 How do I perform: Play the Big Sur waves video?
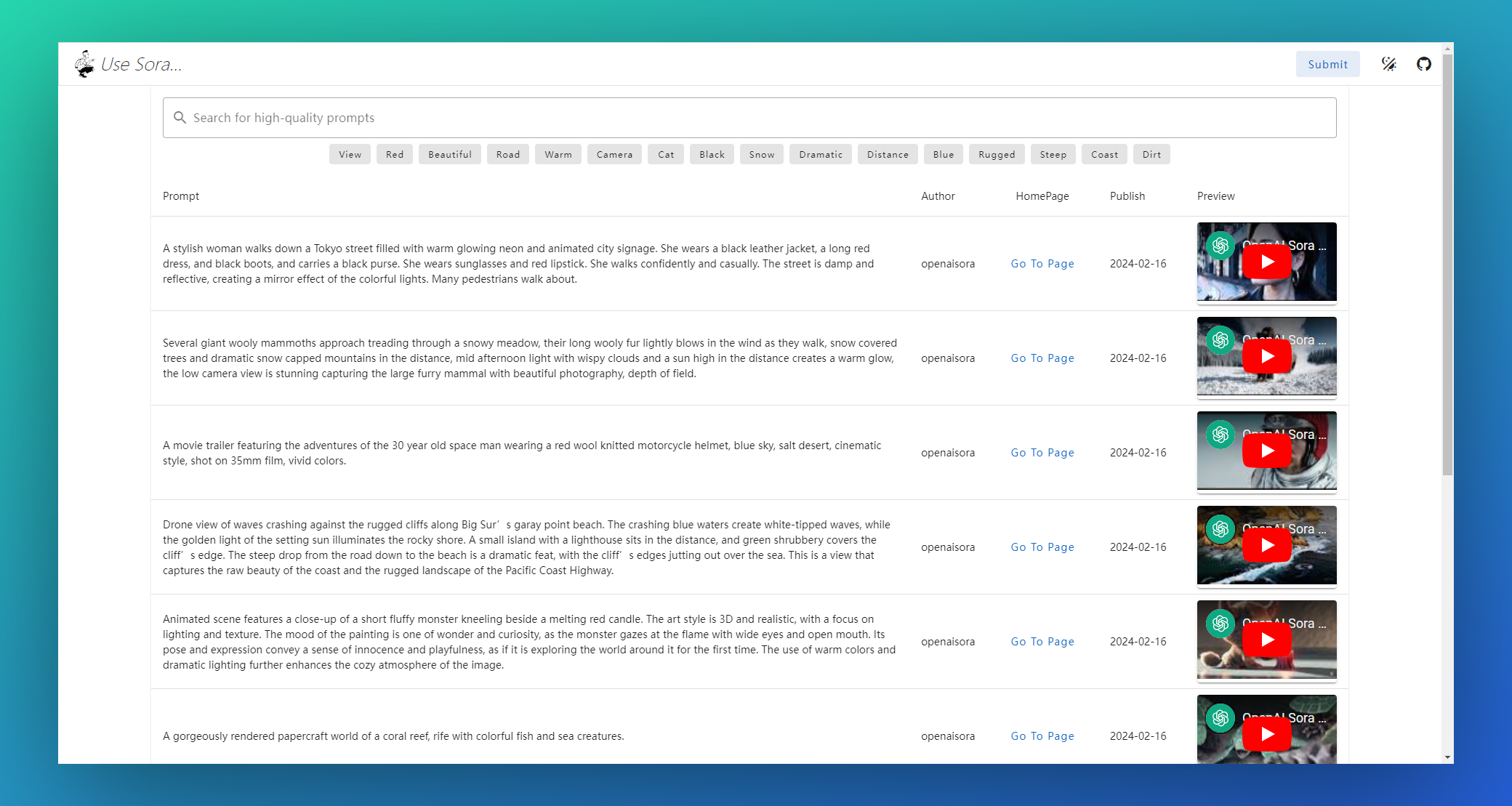(1266, 546)
